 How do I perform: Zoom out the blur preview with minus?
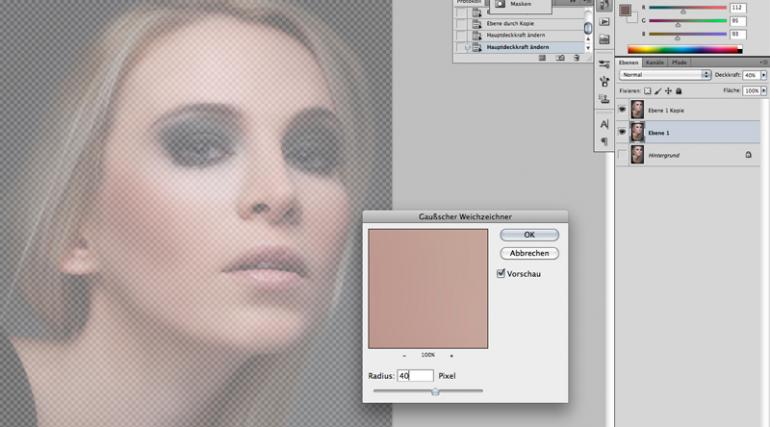pos(404,355)
